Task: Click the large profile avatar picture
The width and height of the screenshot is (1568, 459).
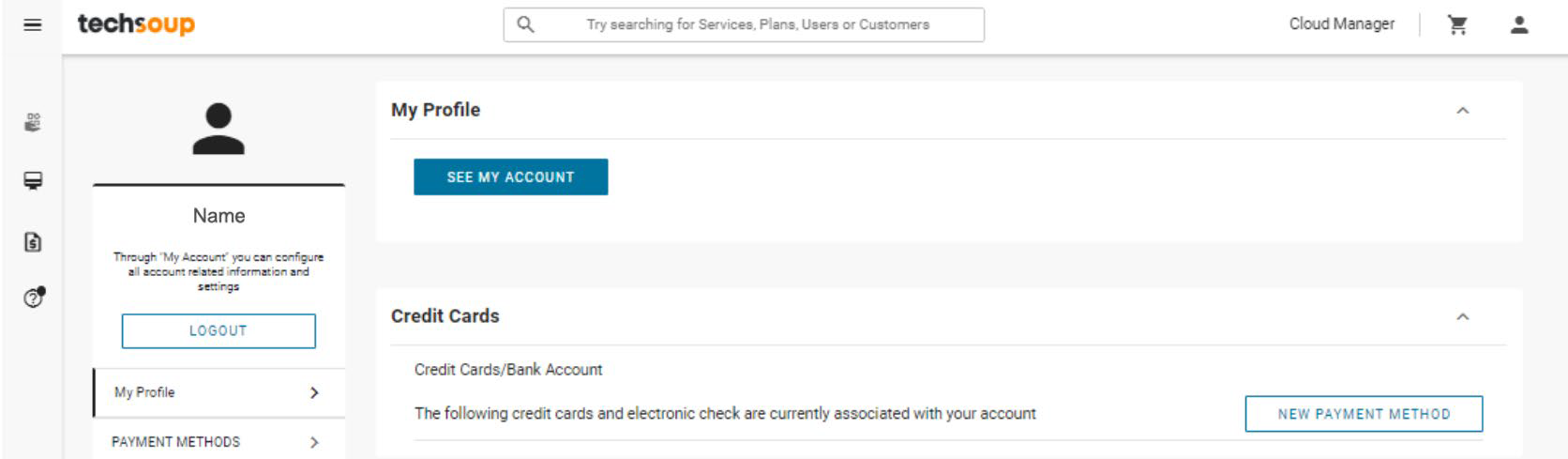Action: point(219,130)
